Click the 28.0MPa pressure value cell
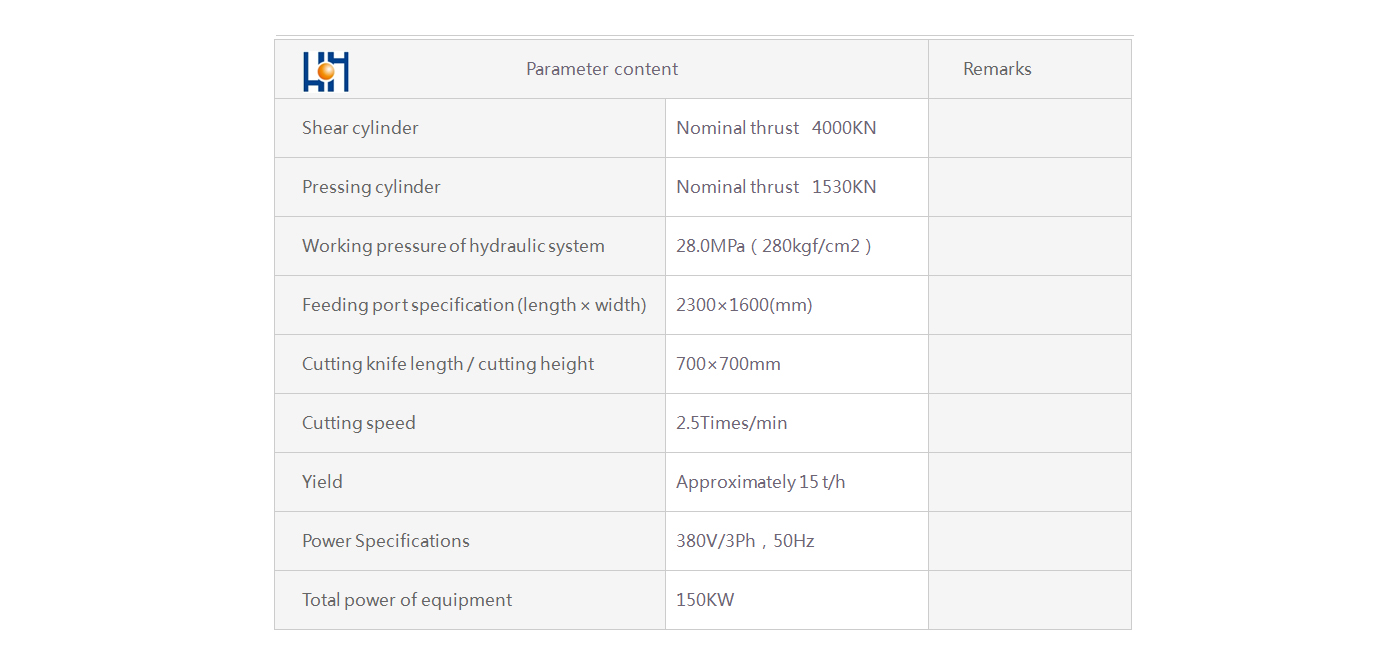The image size is (1400, 646). 797,246
